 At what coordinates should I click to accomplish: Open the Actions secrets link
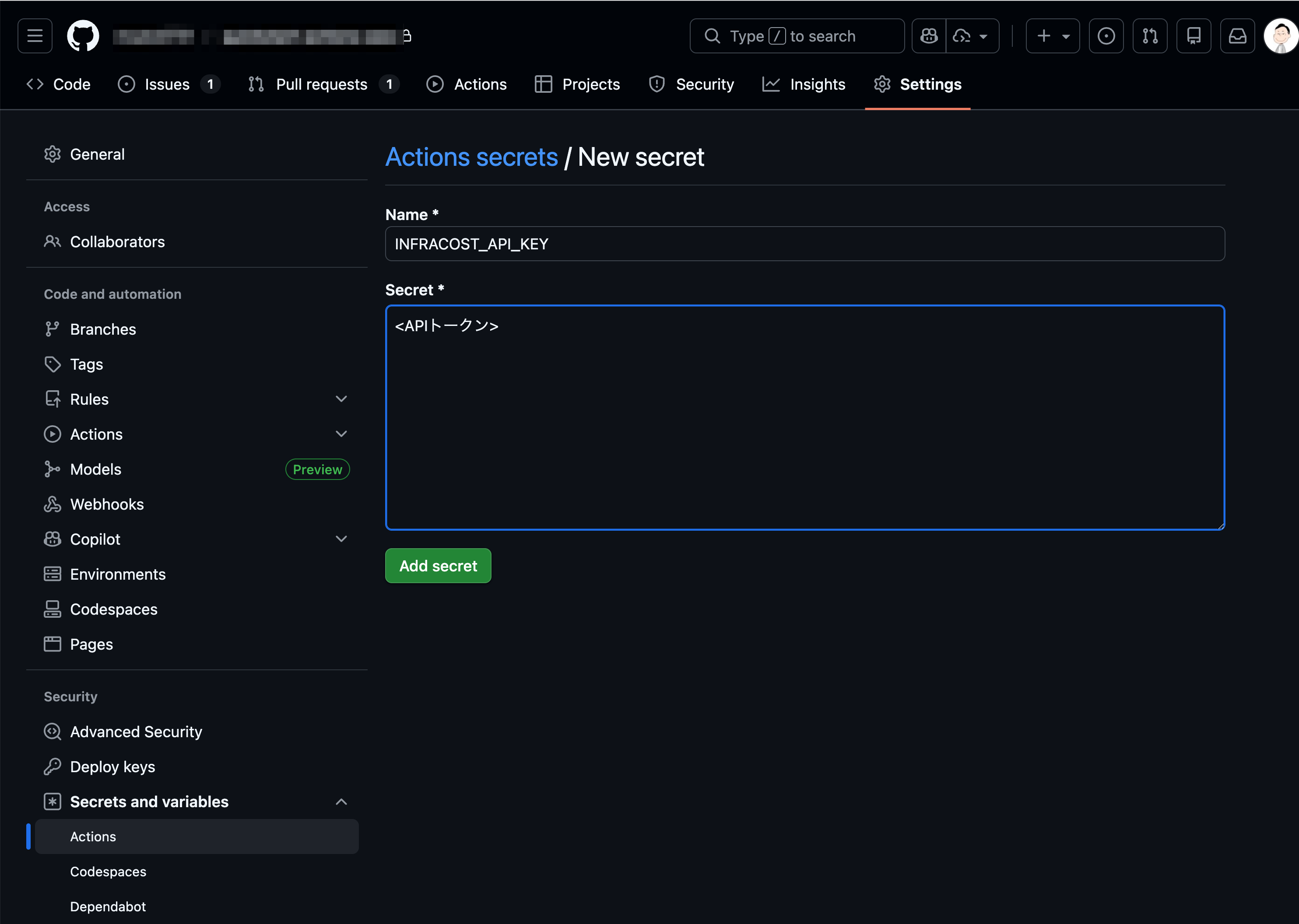pos(471,157)
